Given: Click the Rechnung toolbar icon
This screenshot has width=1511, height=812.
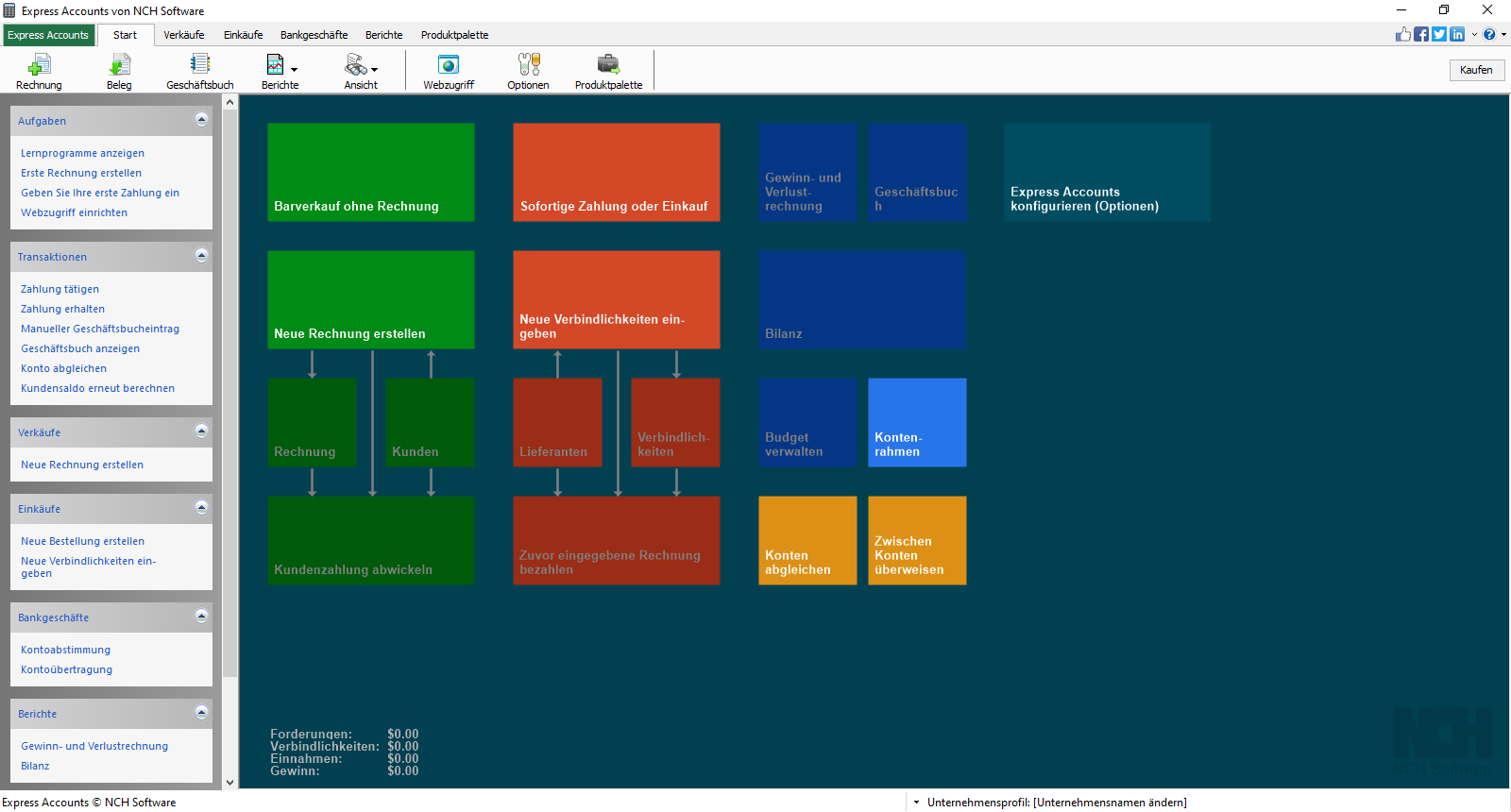Looking at the screenshot, I should click(39, 72).
